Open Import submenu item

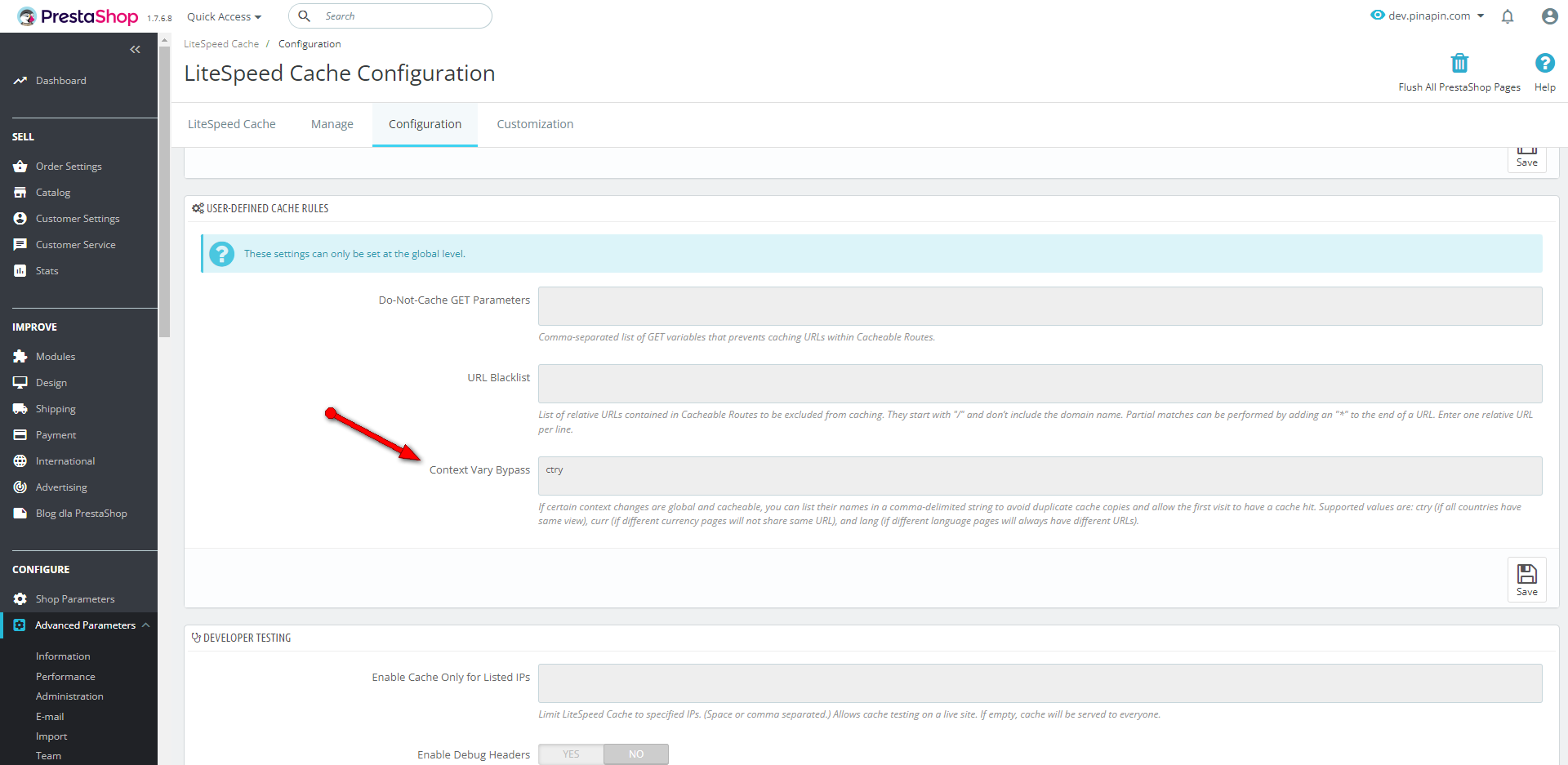pyautogui.click(x=51, y=736)
